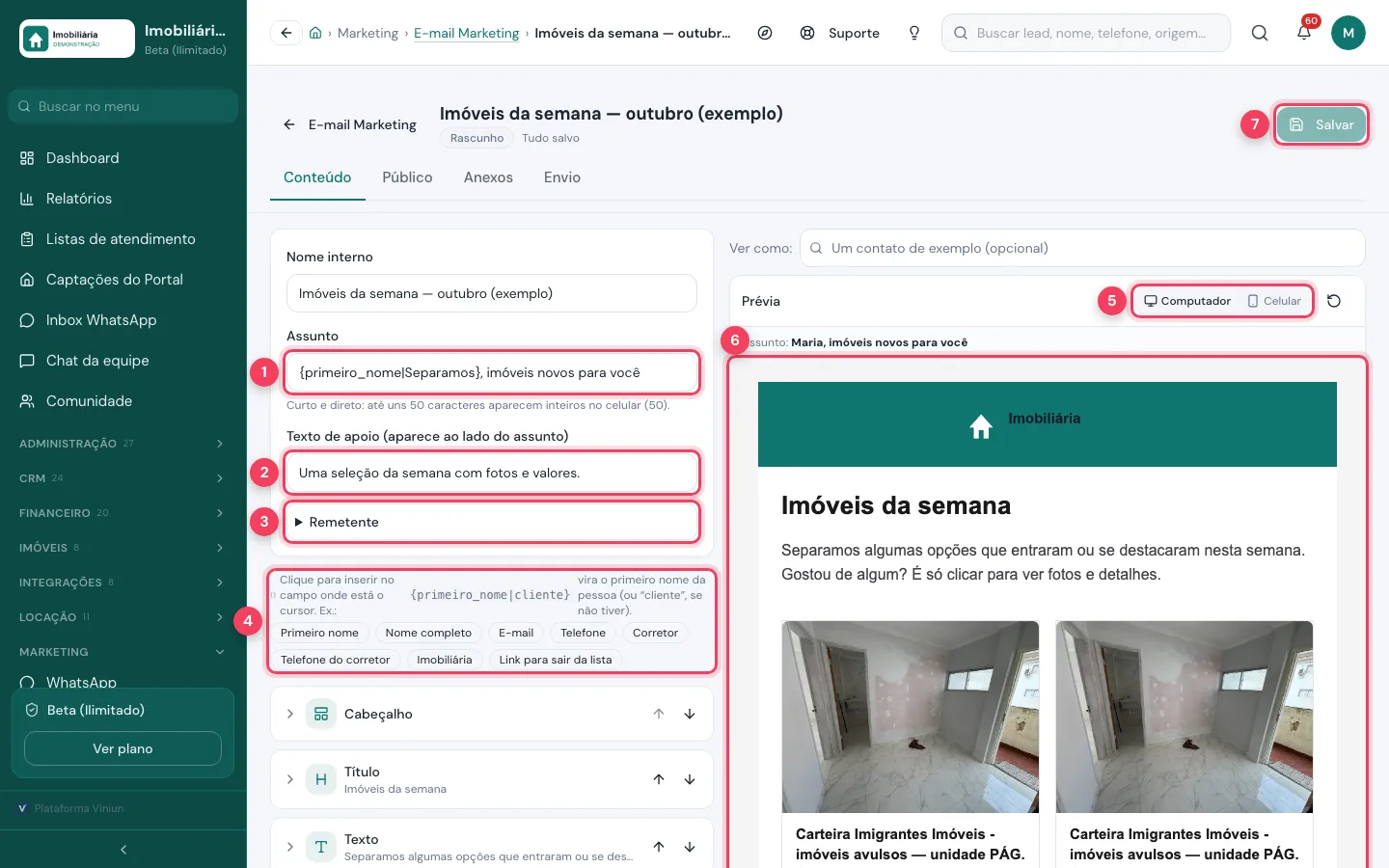Expand the Título block
Image resolution: width=1389 pixels, height=868 pixels.
pyautogui.click(x=289, y=779)
